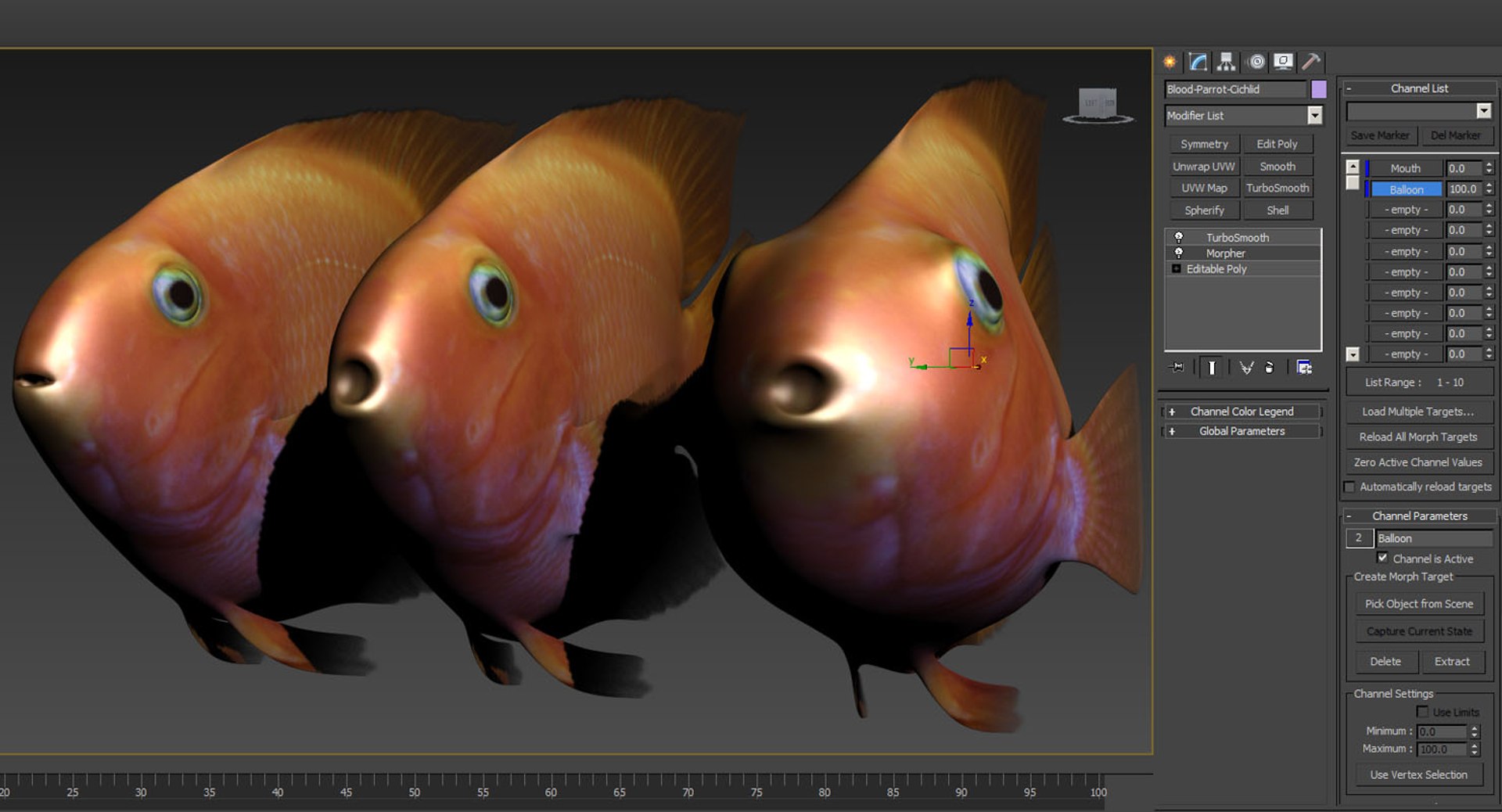
Task: Expand the Editable Poly stack entry
Action: pos(1176,268)
